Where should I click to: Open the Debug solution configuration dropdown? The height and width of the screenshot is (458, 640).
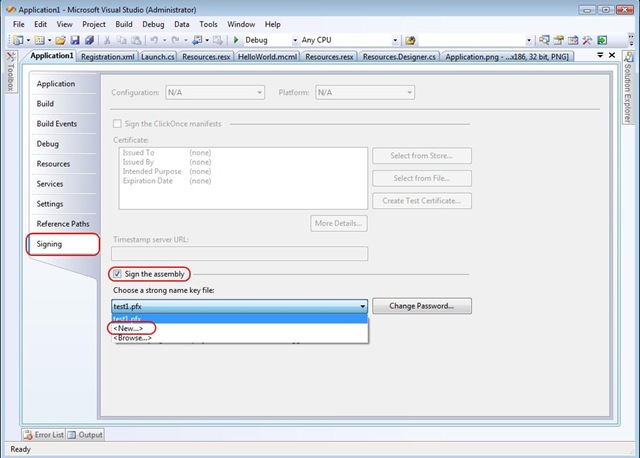295,40
